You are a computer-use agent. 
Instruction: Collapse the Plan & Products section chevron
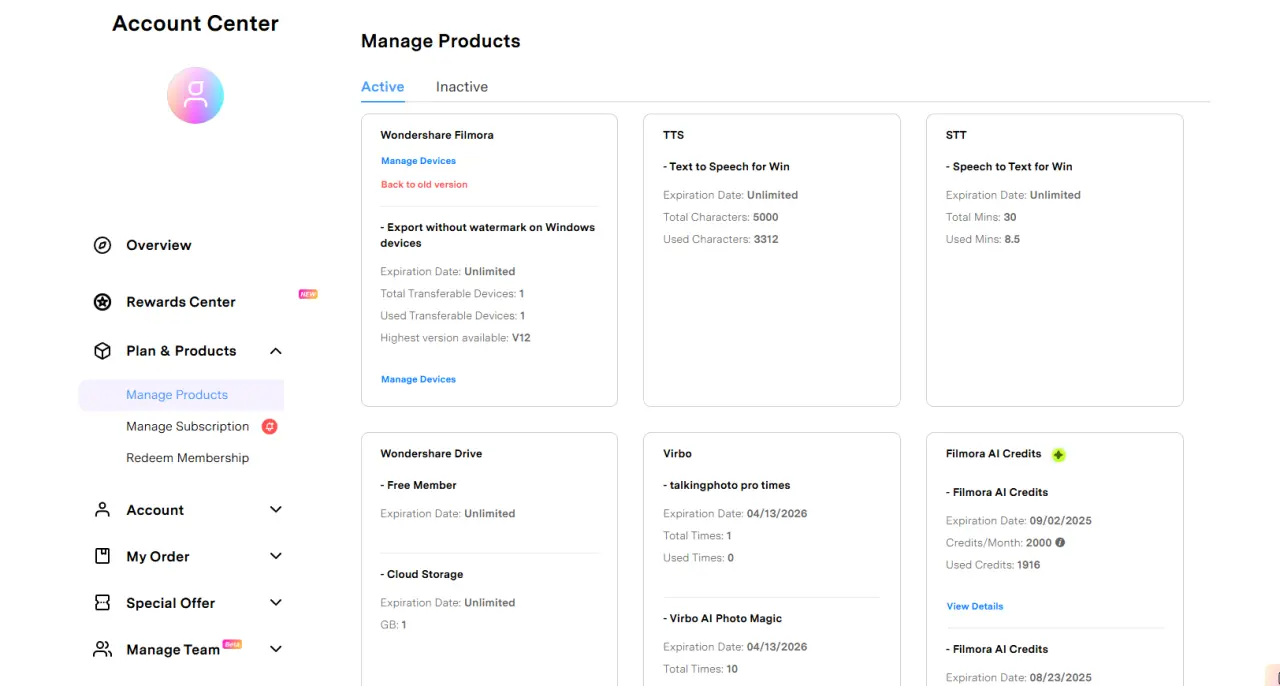(276, 351)
